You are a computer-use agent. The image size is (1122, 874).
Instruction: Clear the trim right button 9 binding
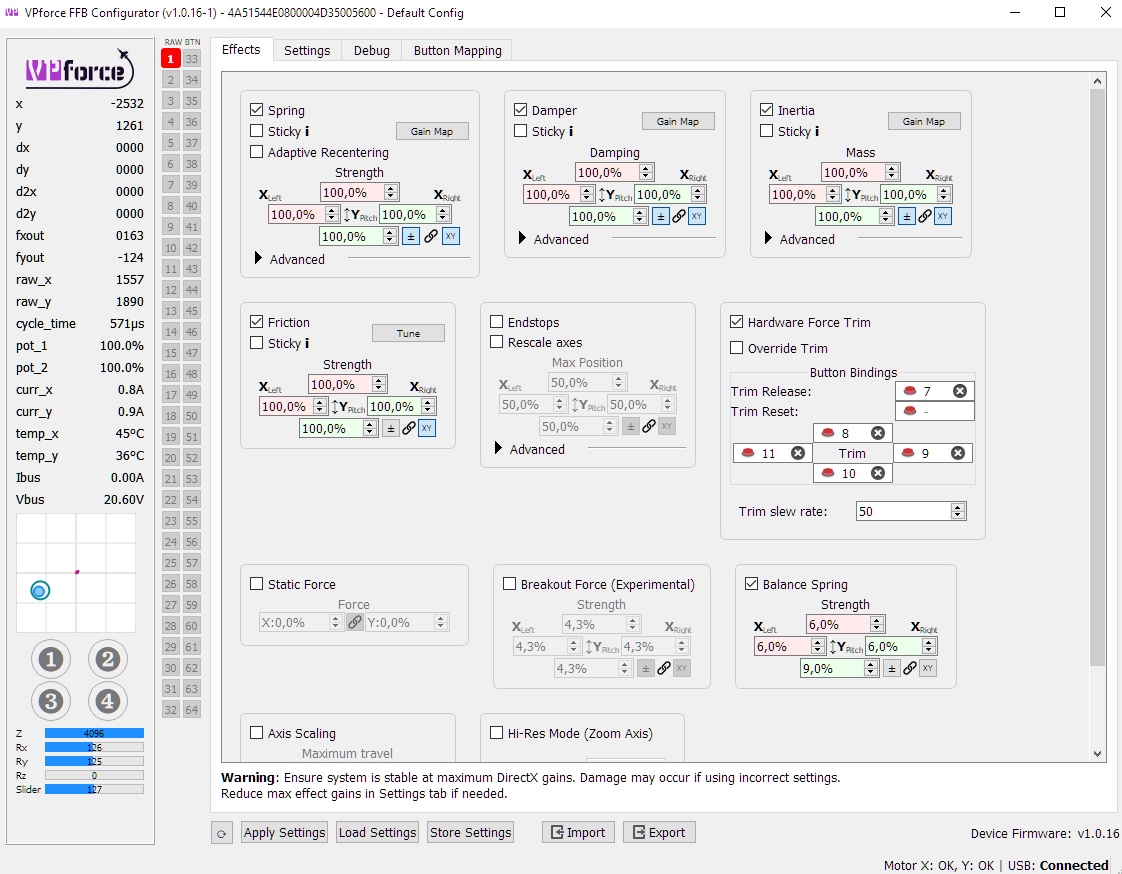coord(958,453)
